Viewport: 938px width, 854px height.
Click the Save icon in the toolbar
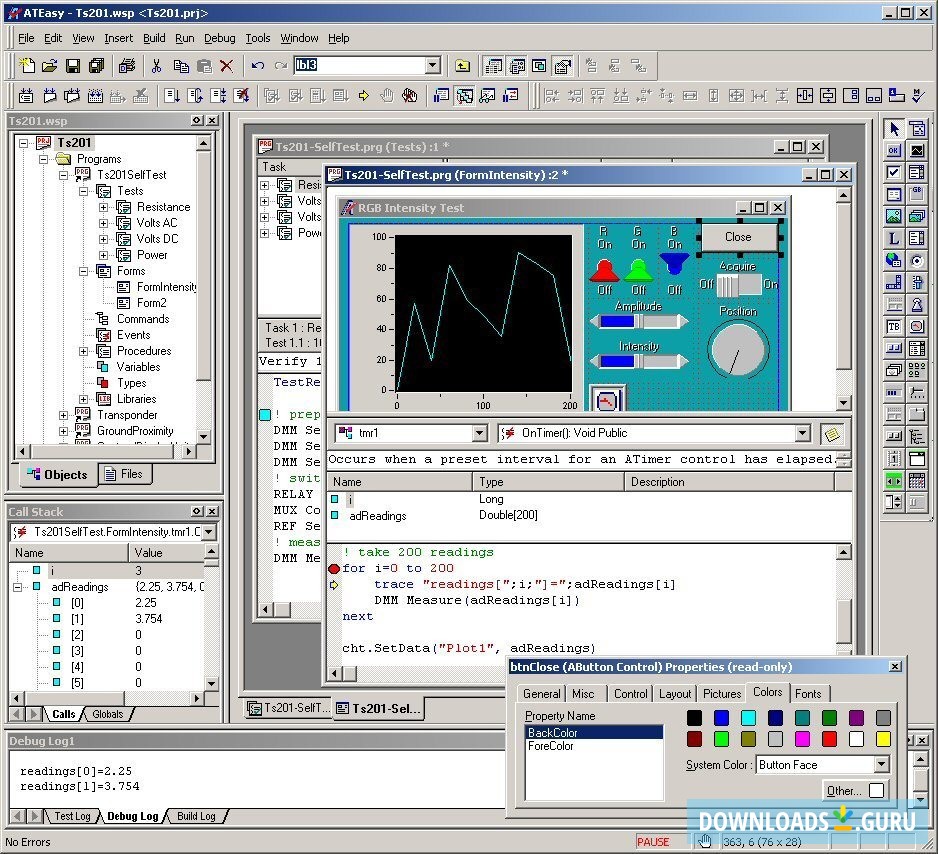(x=73, y=66)
